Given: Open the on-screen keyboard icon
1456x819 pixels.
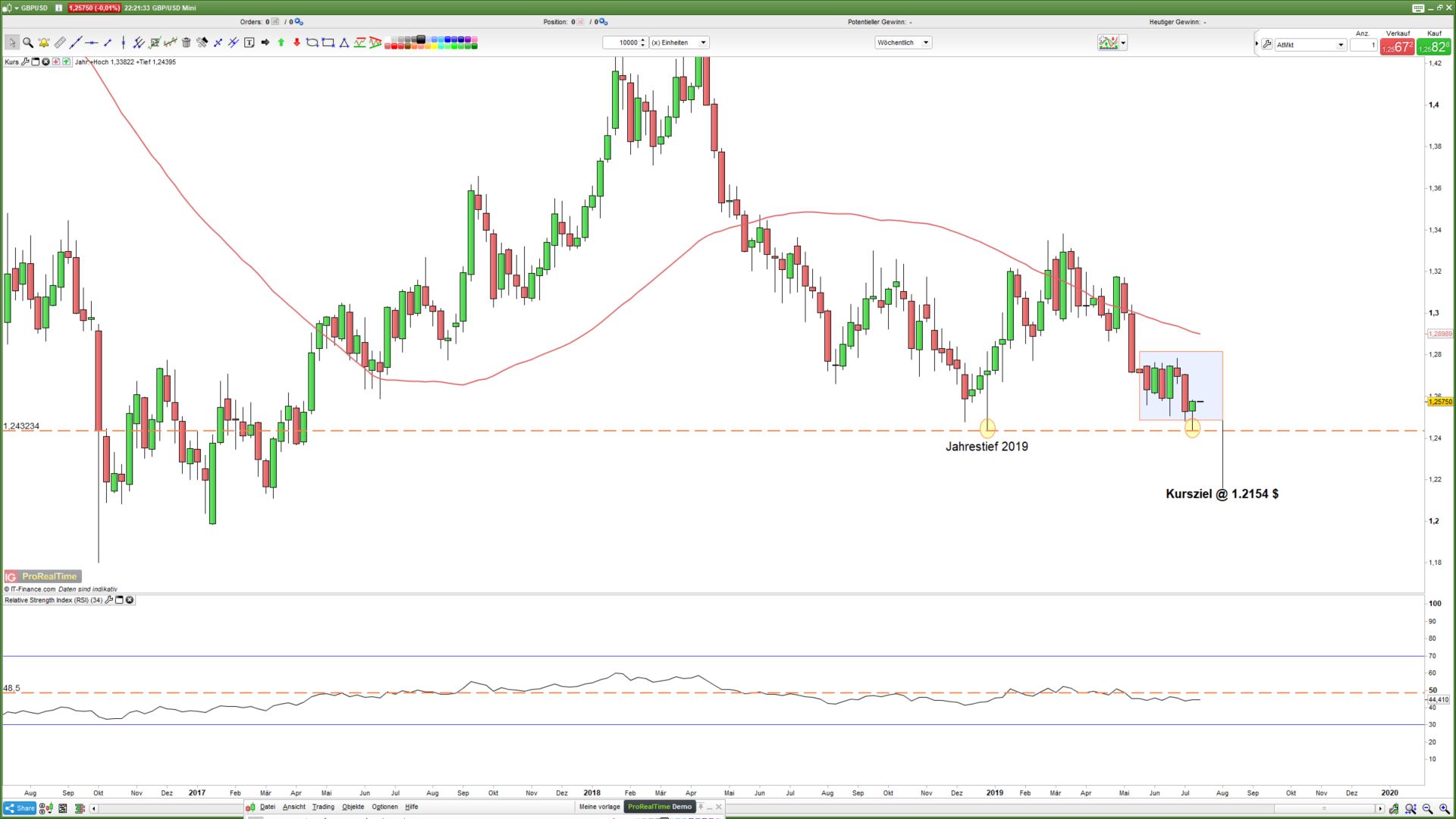Looking at the screenshot, I should point(1418,8).
